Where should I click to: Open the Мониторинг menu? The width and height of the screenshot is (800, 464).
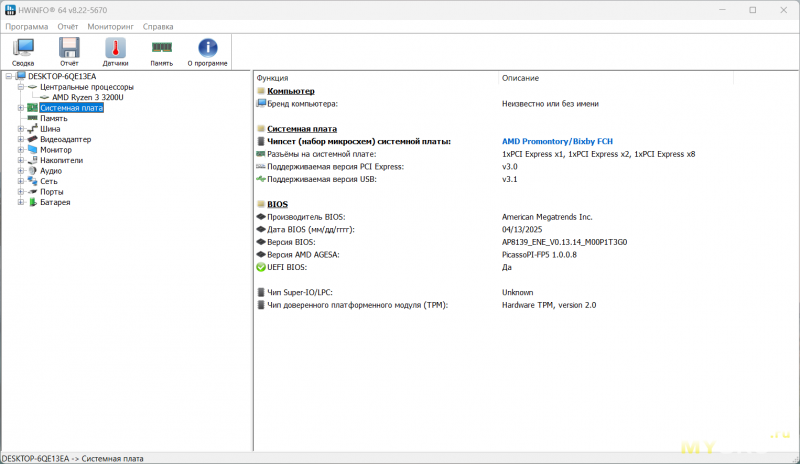pyautogui.click(x=110, y=27)
